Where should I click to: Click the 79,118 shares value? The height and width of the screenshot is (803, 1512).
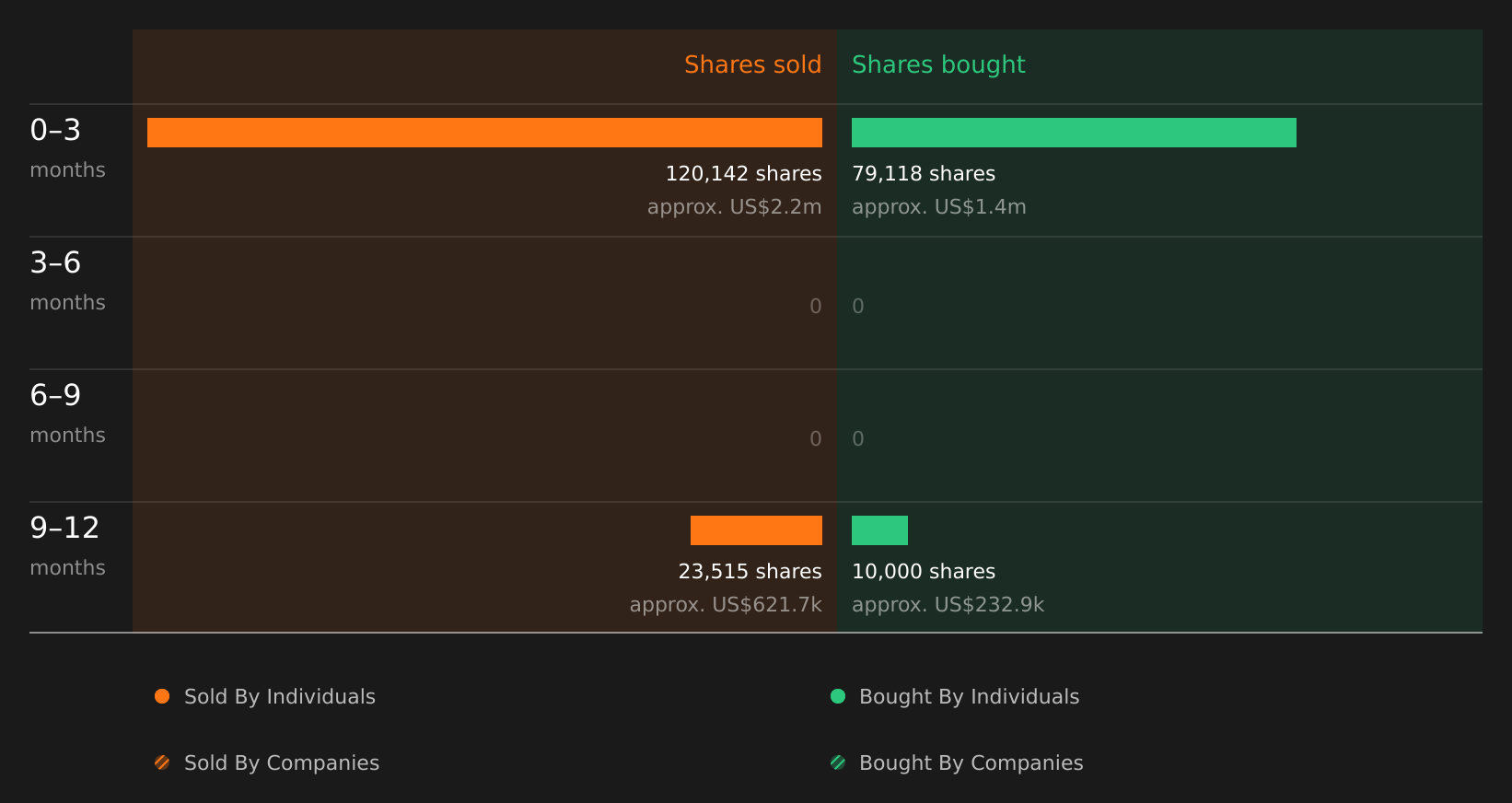[924, 174]
